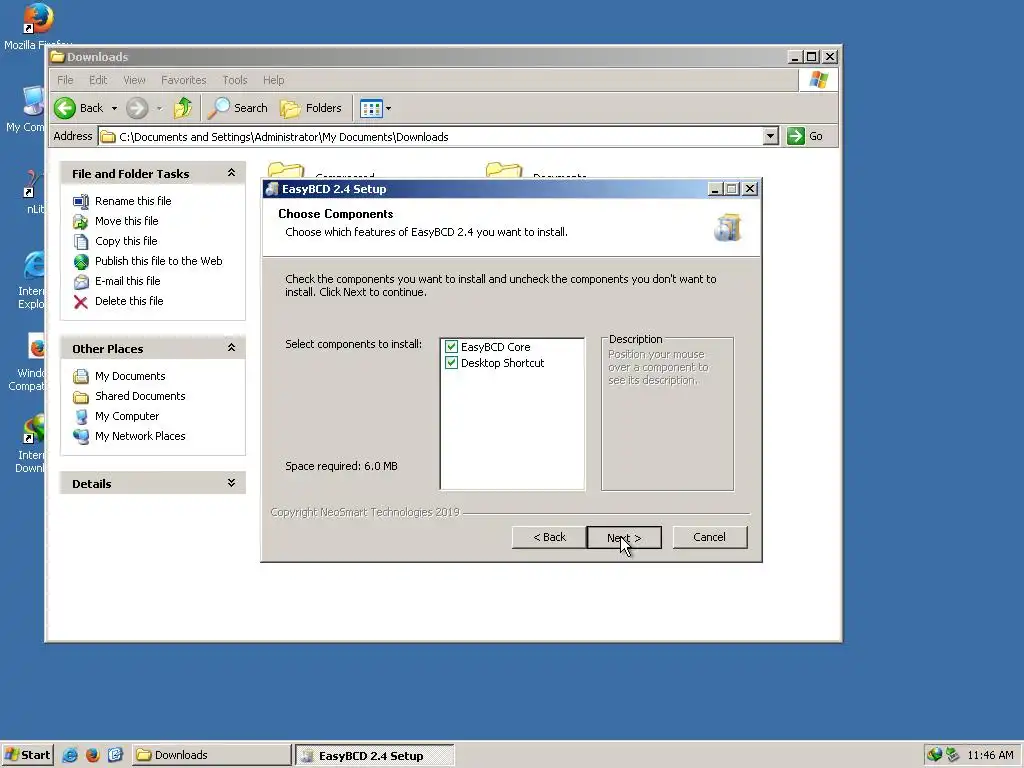Open the Edit menu in Downloads window
The image size is (1024, 768).
tap(98, 80)
